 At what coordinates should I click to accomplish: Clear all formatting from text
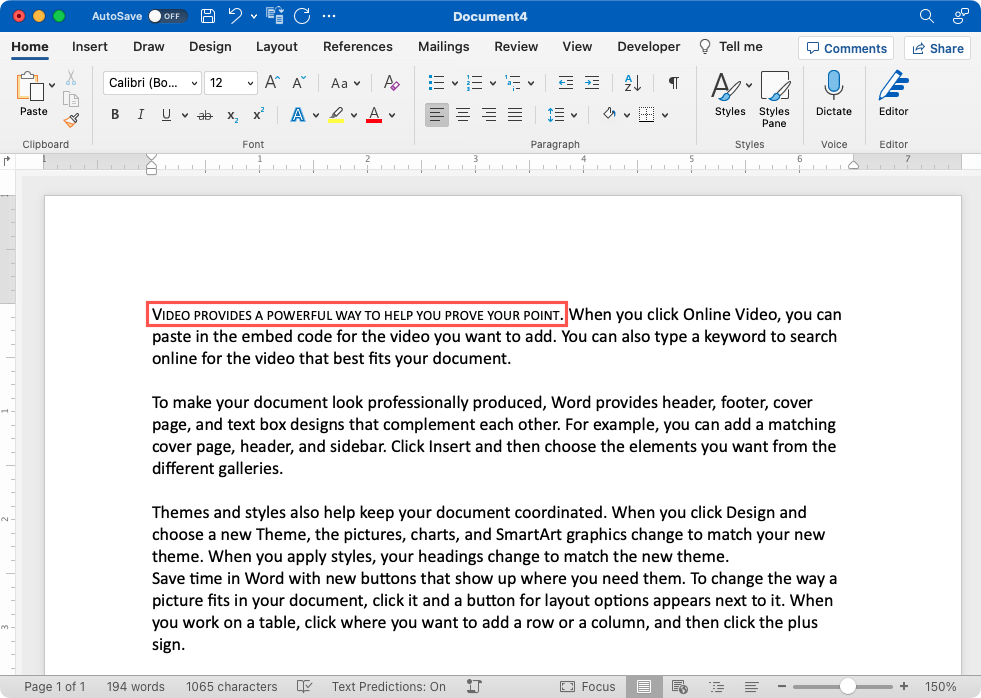[x=391, y=83]
